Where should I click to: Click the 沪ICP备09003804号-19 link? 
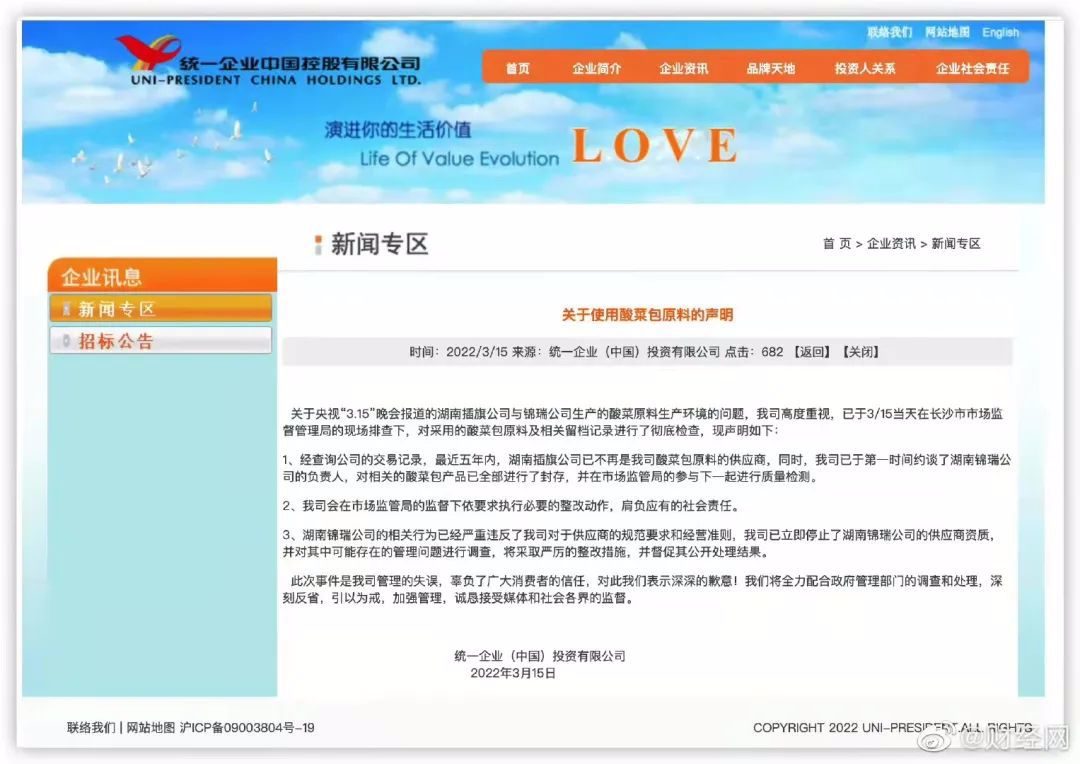[x=247, y=727]
